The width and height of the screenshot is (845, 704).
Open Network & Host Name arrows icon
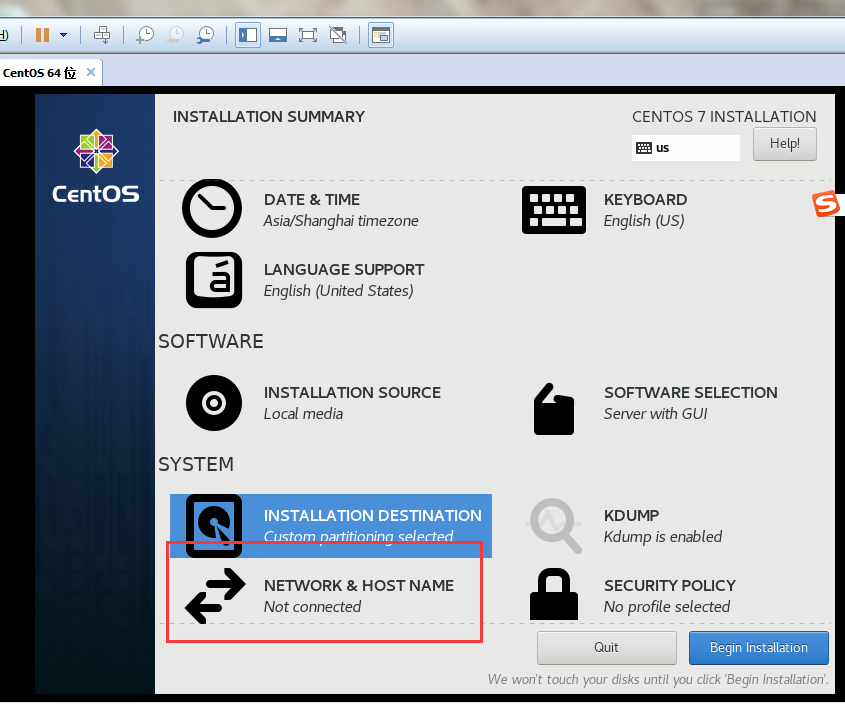215,596
